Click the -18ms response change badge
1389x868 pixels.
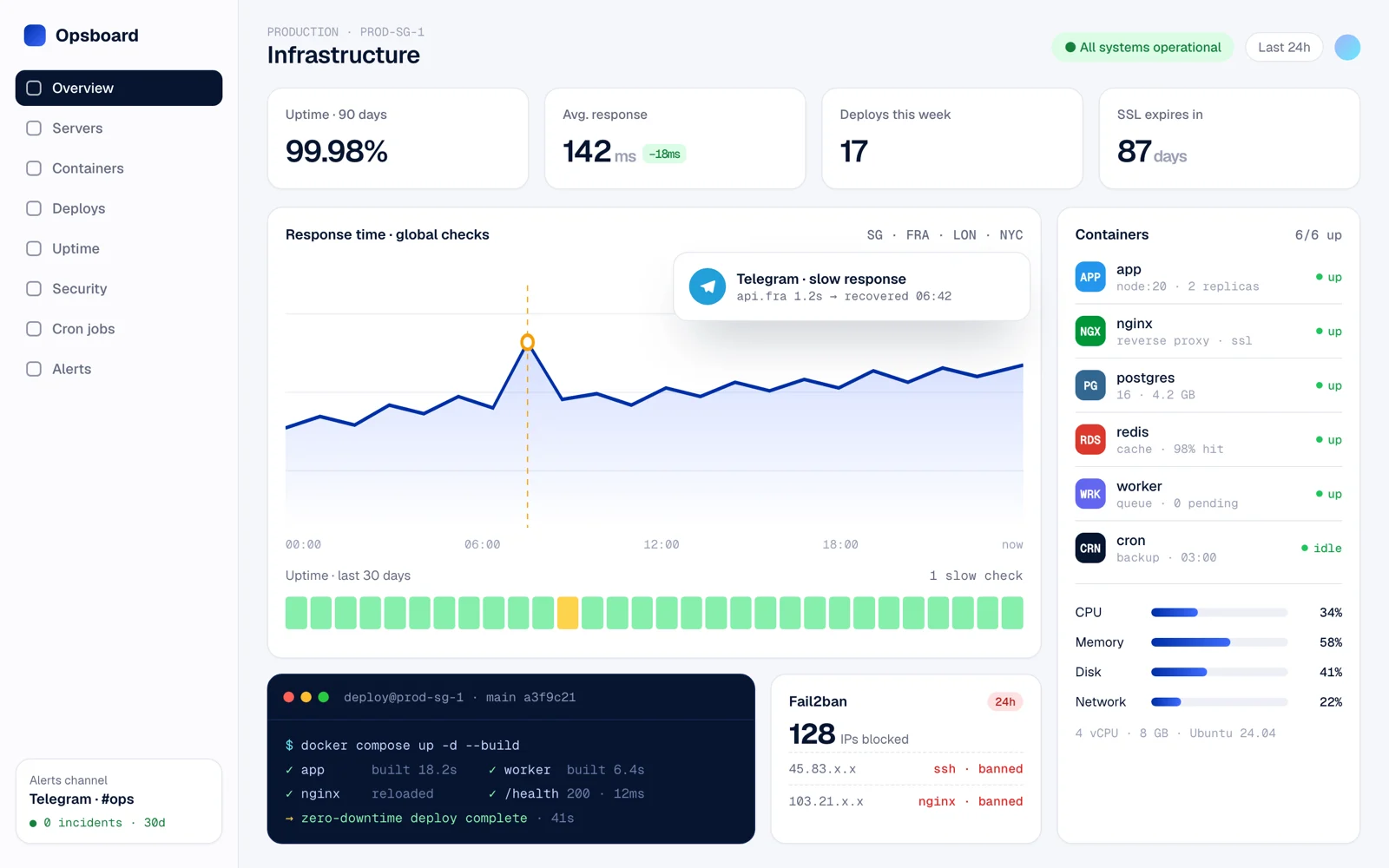point(665,154)
